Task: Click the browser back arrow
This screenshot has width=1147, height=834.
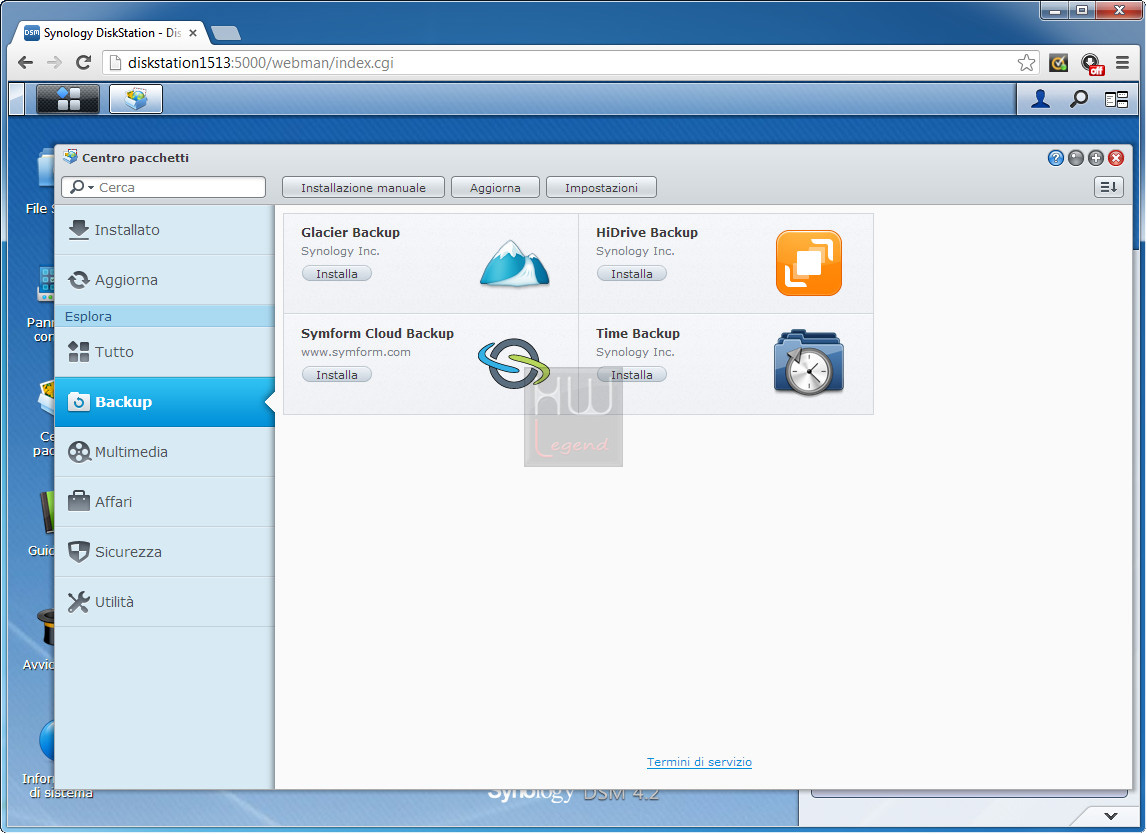Action: (x=26, y=63)
